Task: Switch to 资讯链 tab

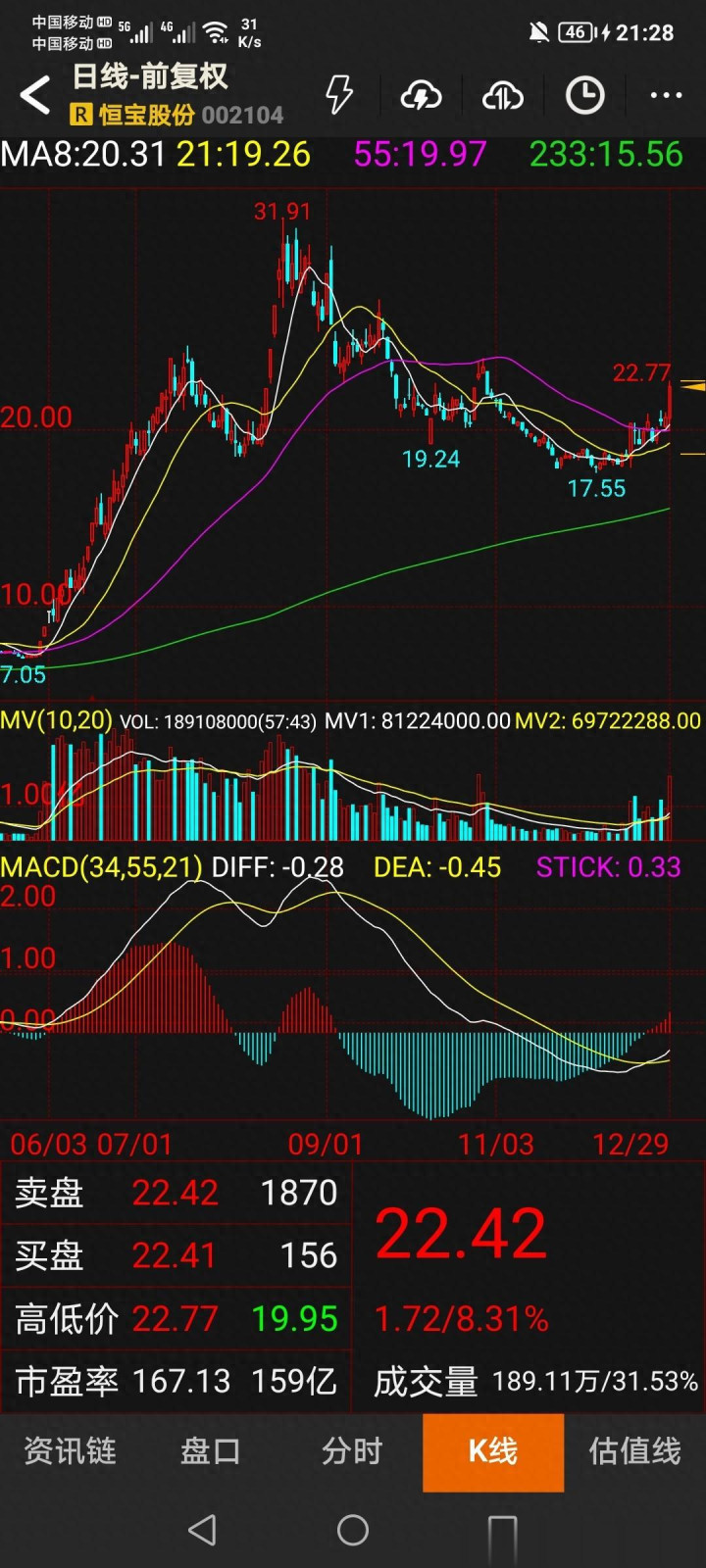Action: click(70, 1451)
